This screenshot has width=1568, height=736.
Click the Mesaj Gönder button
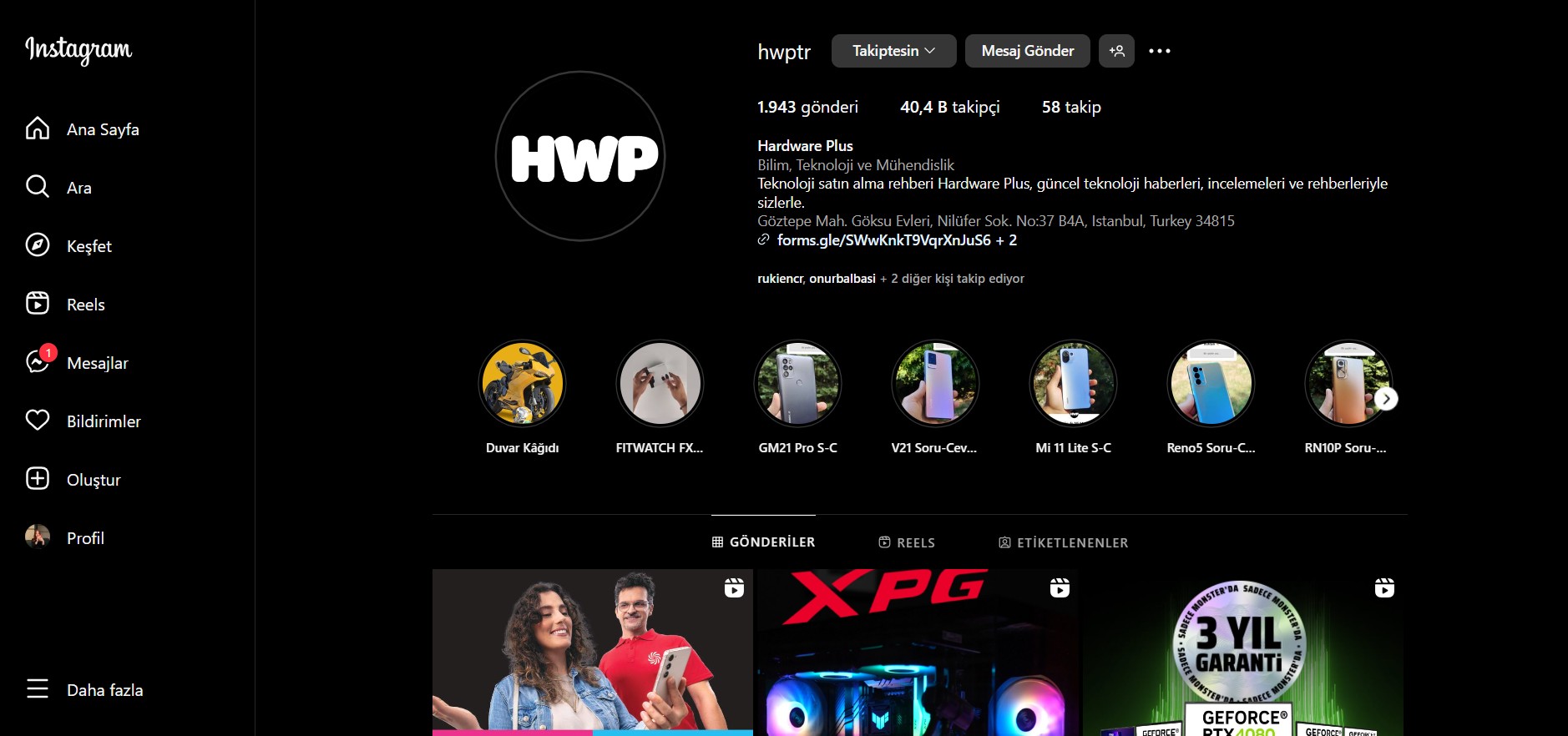point(1028,51)
